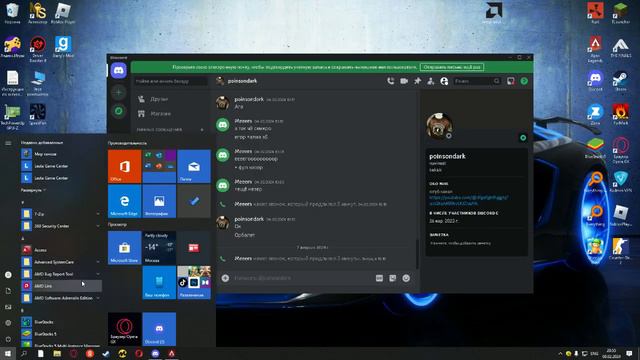The width and height of the screenshot is (640, 360).
Task: Start a video call in Discord
Action: pyautogui.click(x=404, y=81)
